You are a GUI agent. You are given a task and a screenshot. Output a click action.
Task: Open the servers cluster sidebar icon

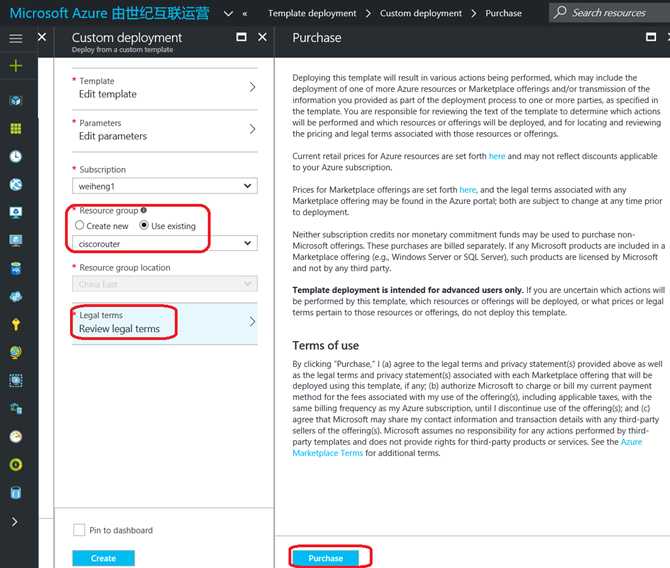coord(16,409)
